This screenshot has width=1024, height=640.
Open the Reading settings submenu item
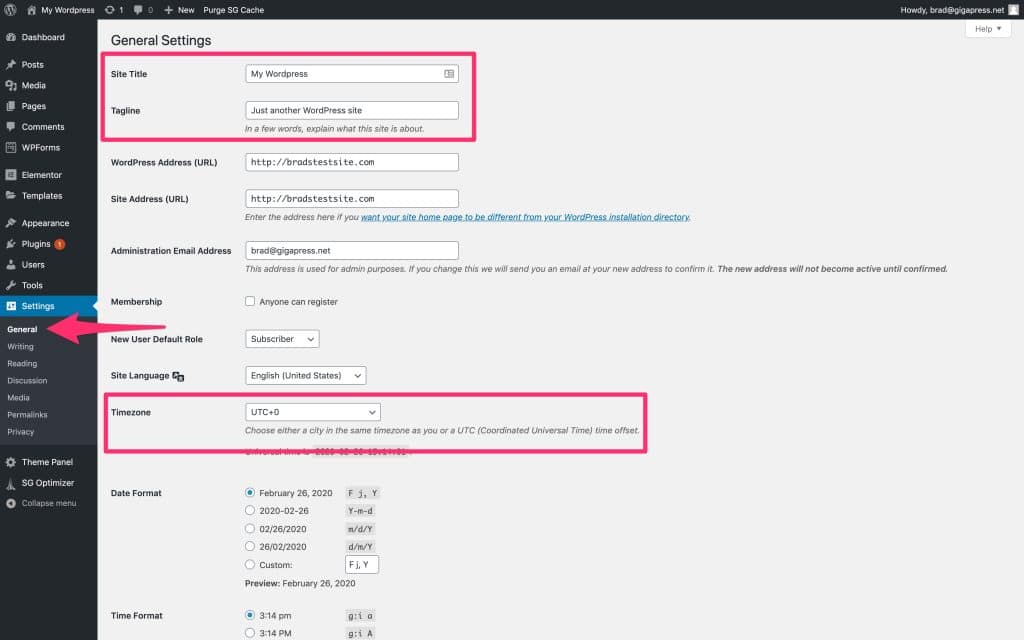pyautogui.click(x=22, y=364)
